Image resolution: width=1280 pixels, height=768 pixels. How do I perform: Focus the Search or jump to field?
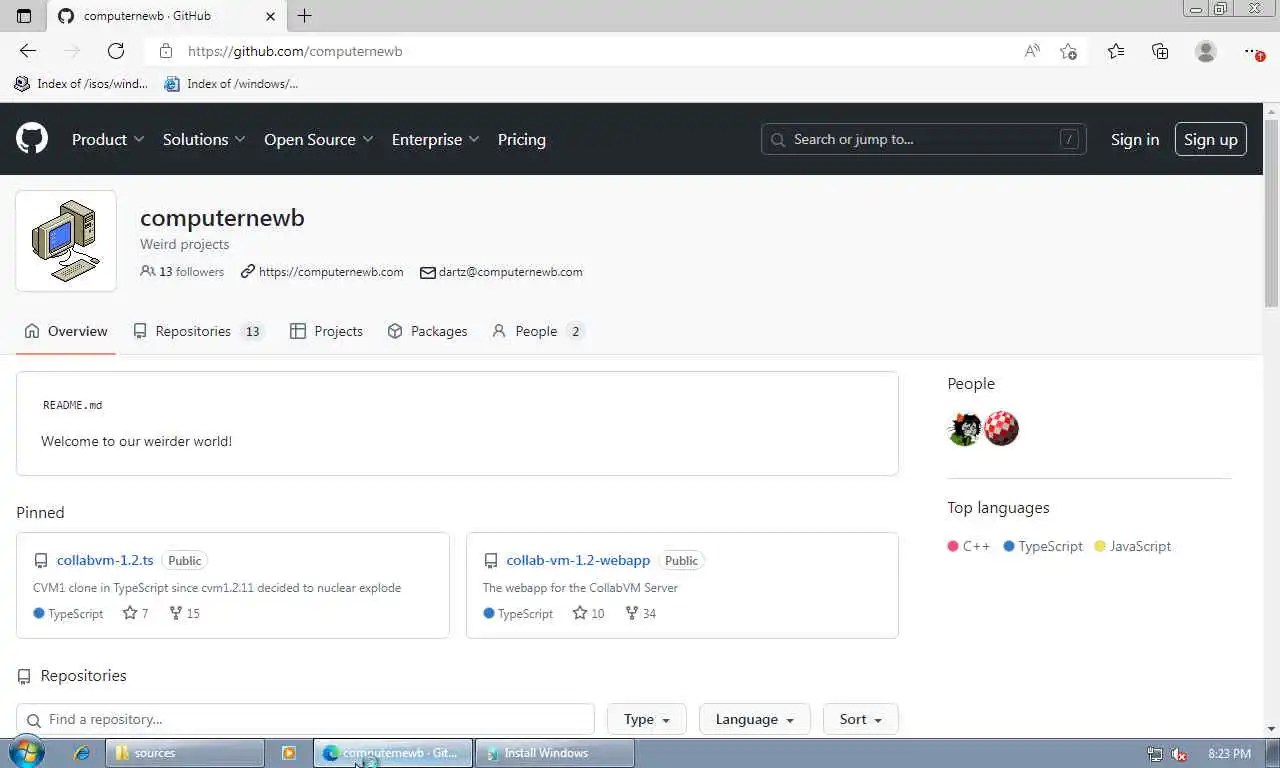(924, 139)
